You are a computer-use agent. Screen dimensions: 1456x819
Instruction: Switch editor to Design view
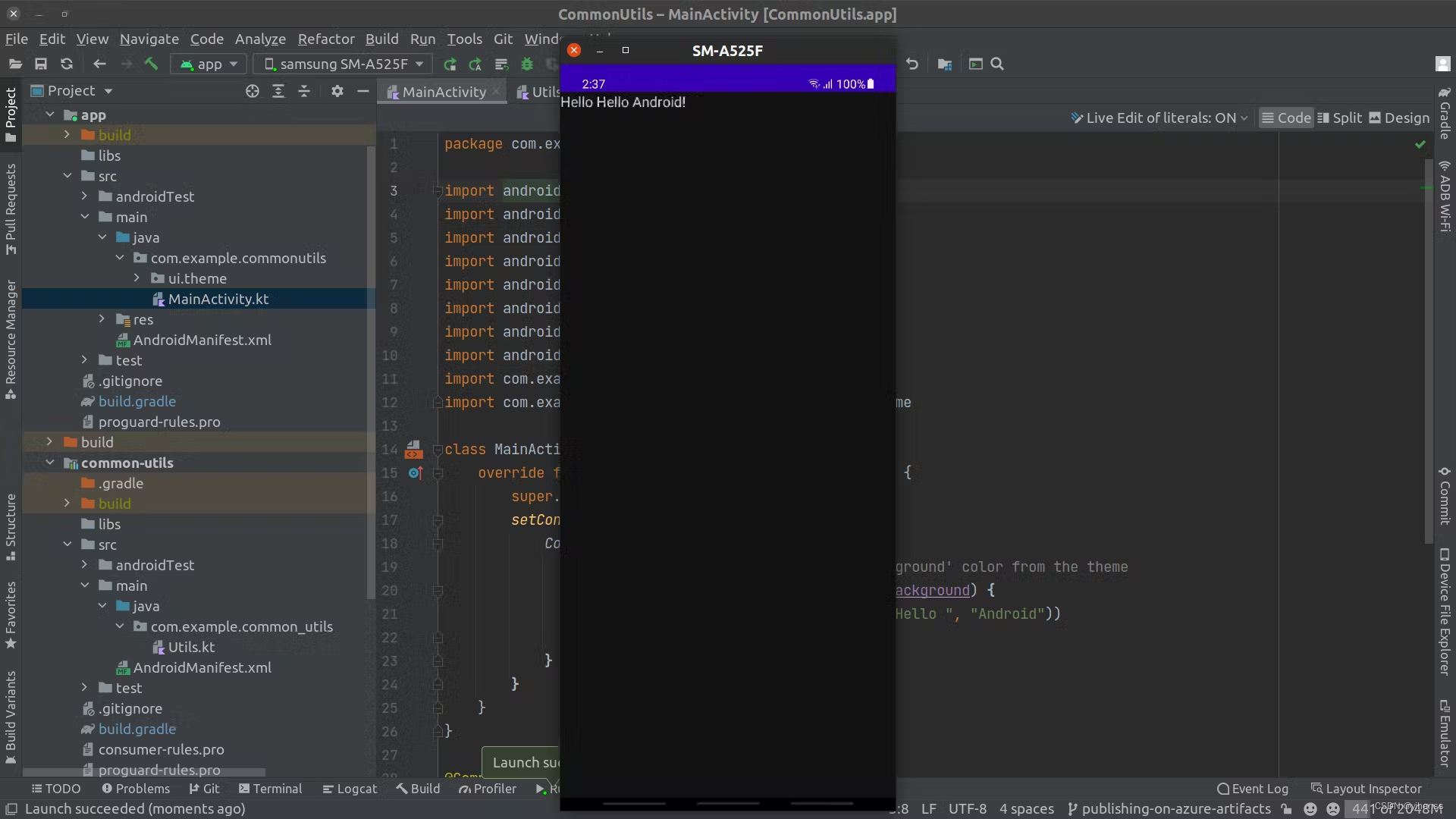[x=1399, y=118]
